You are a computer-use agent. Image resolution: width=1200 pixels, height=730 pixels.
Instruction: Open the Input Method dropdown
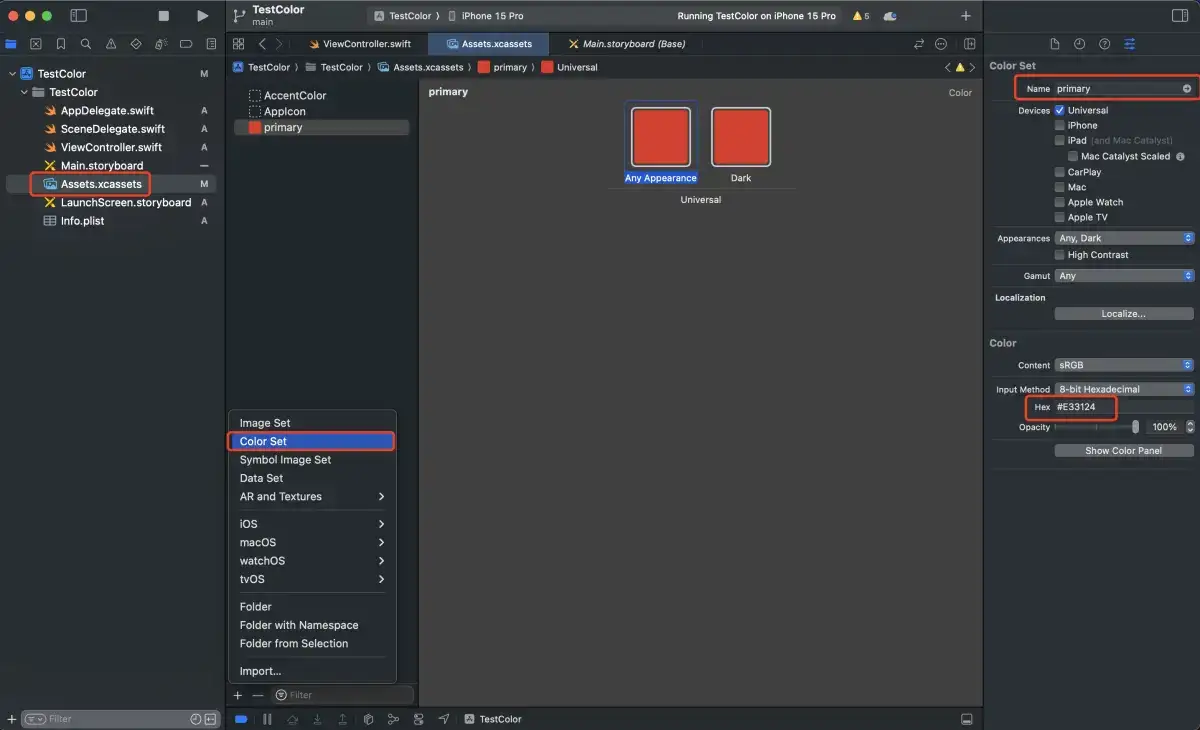click(1123, 389)
